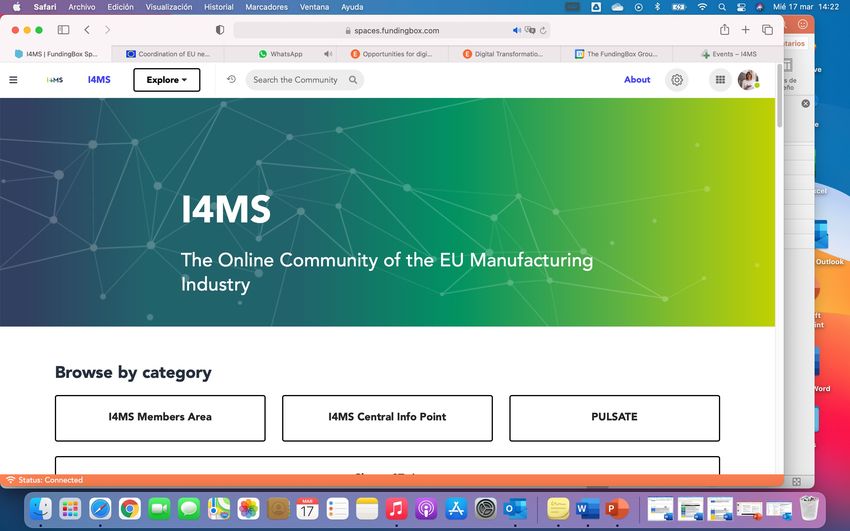Launch FaceTime from the Dock
The height and width of the screenshot is (531, 850).
[159, 509]
